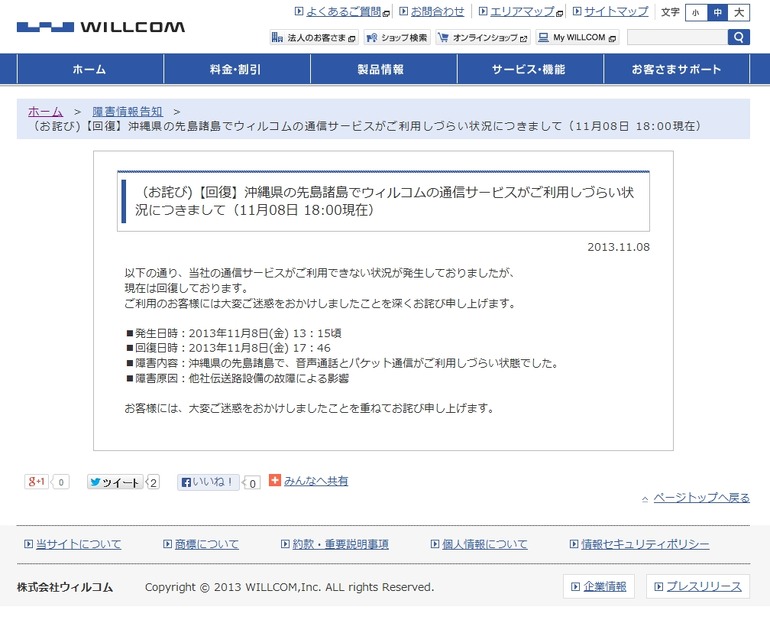Click the tweet count bubble showing 2
Image resolution: width=770 pixels, height=620 pixels.
[153, 483]
